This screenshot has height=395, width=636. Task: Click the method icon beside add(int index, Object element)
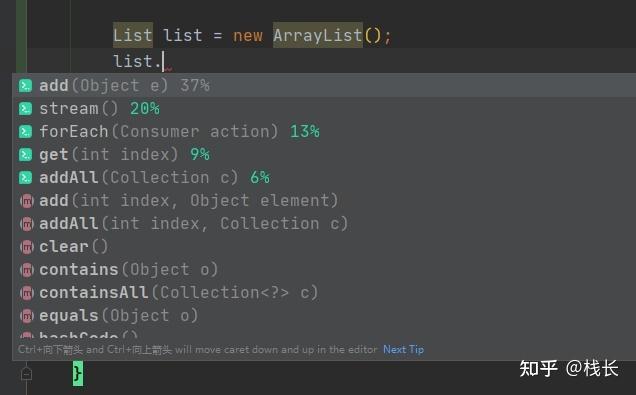coord(27,201)
